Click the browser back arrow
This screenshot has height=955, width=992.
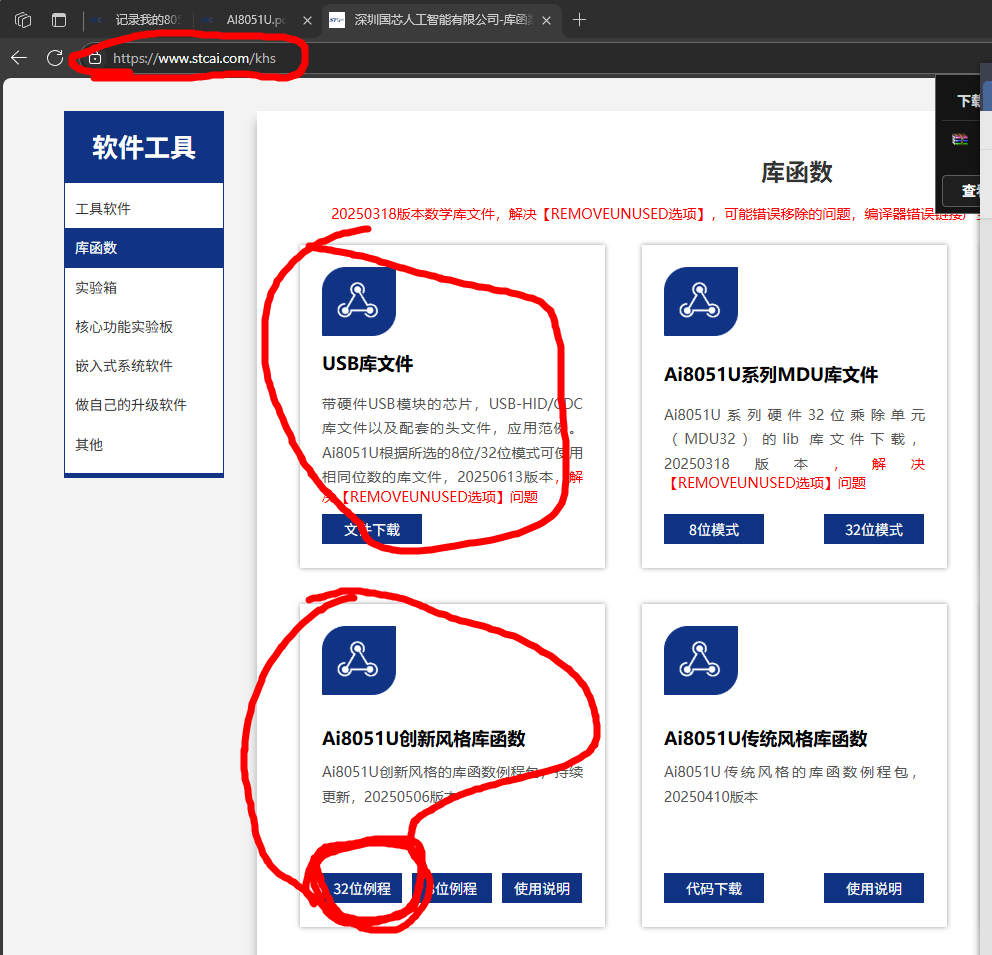(x=19, y=58)
